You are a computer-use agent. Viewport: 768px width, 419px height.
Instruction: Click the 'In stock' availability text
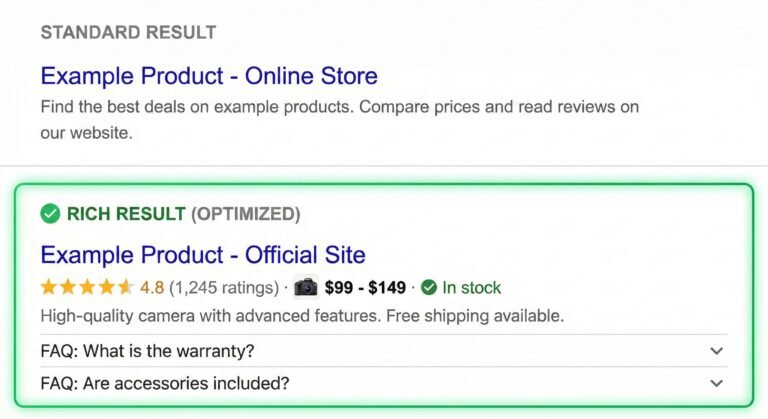[472, 288]
